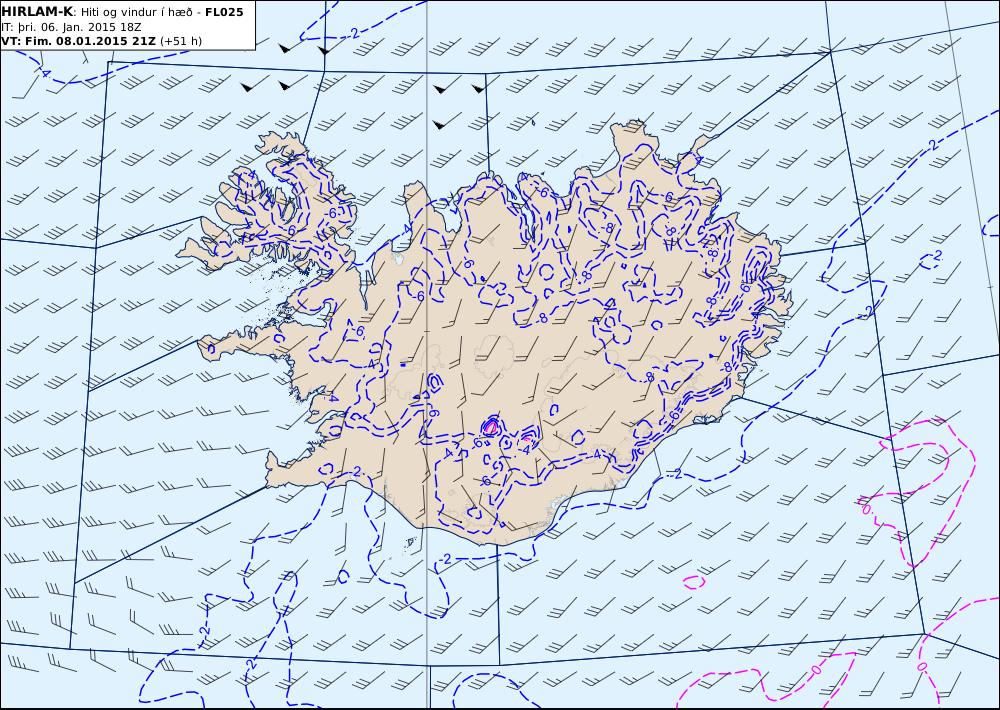
Task: Click the small magenta oval contour over the ocean
Action: [x=694, y=582]
